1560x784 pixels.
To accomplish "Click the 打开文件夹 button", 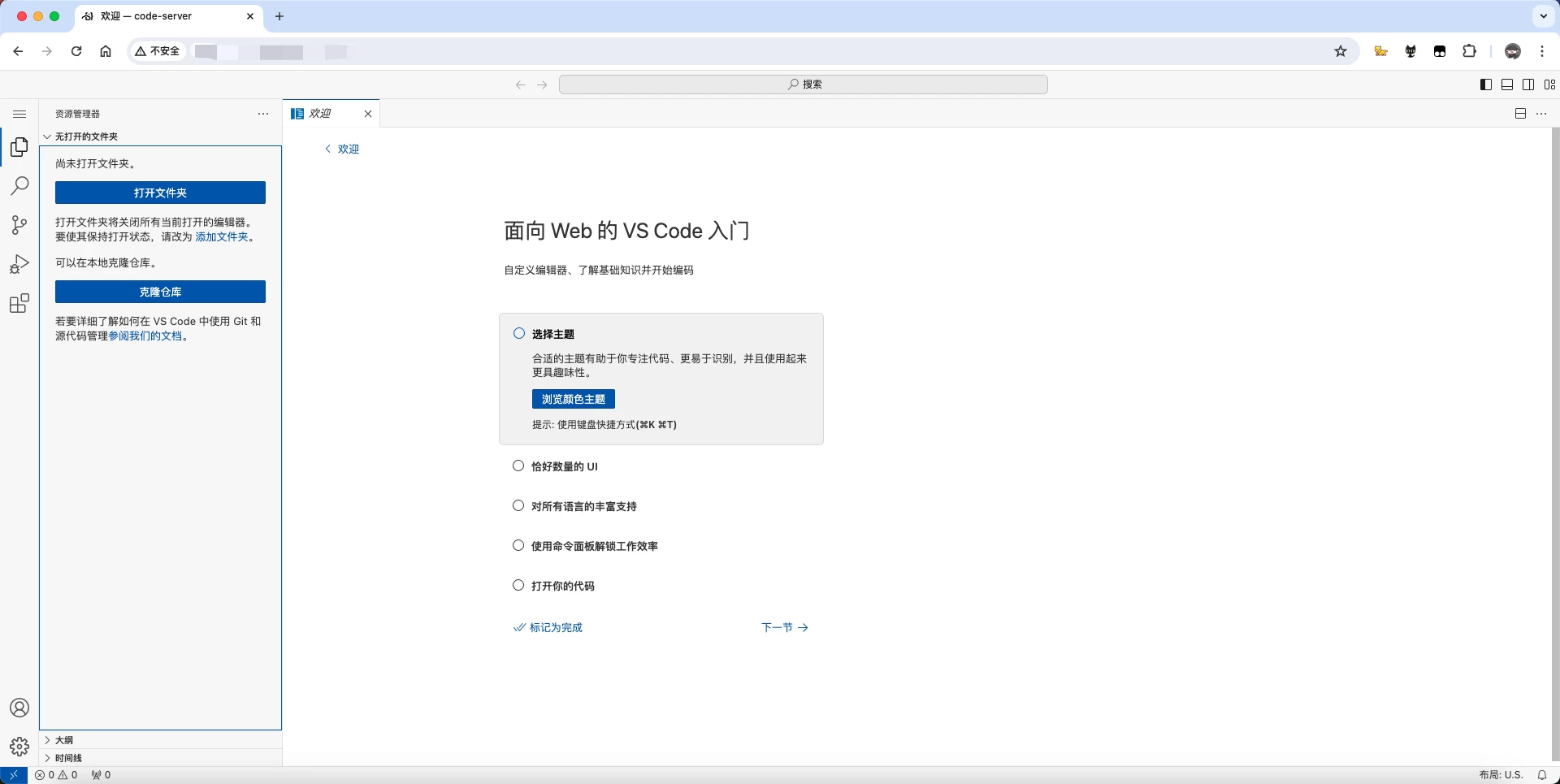I will tap(160, 193).
